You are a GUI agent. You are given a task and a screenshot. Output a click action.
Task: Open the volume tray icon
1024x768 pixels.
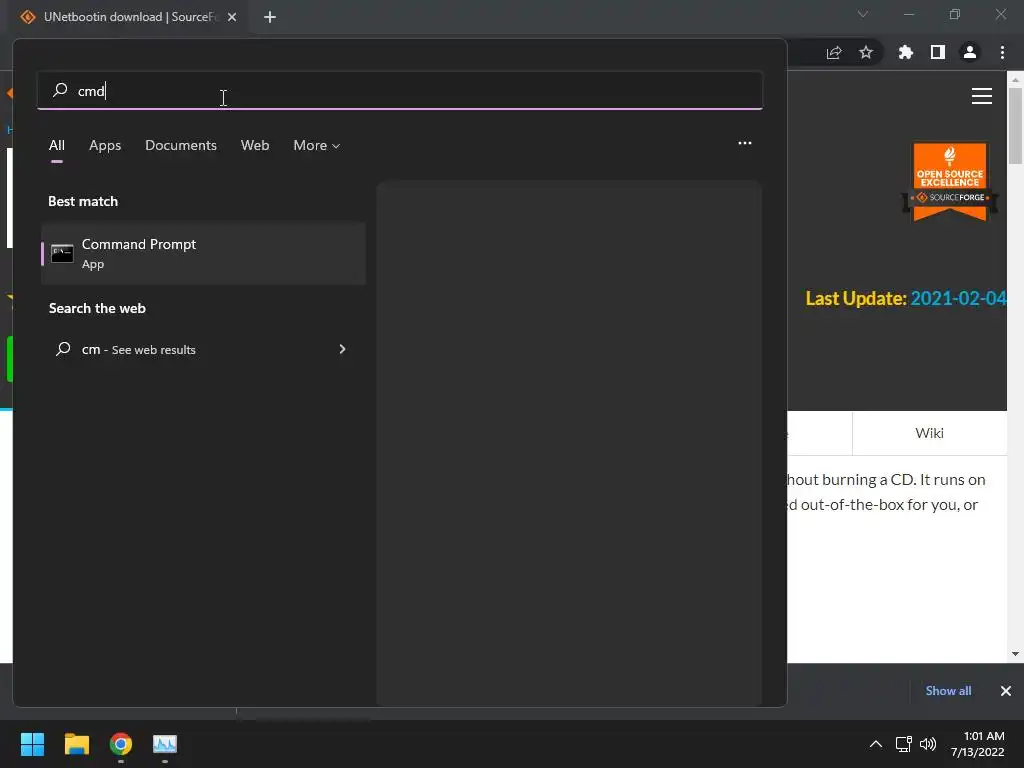tap(928, 744)
